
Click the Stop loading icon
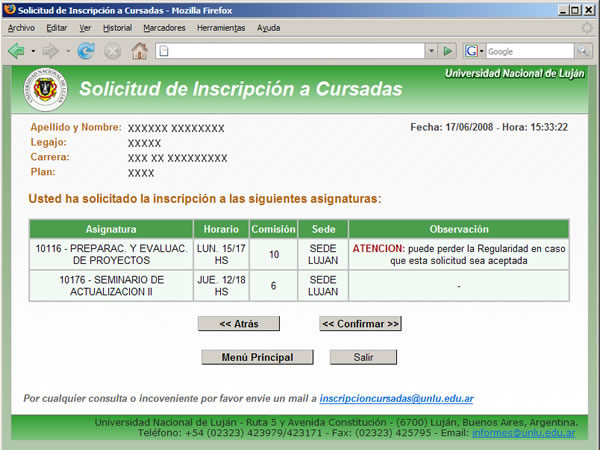(112, 50)
